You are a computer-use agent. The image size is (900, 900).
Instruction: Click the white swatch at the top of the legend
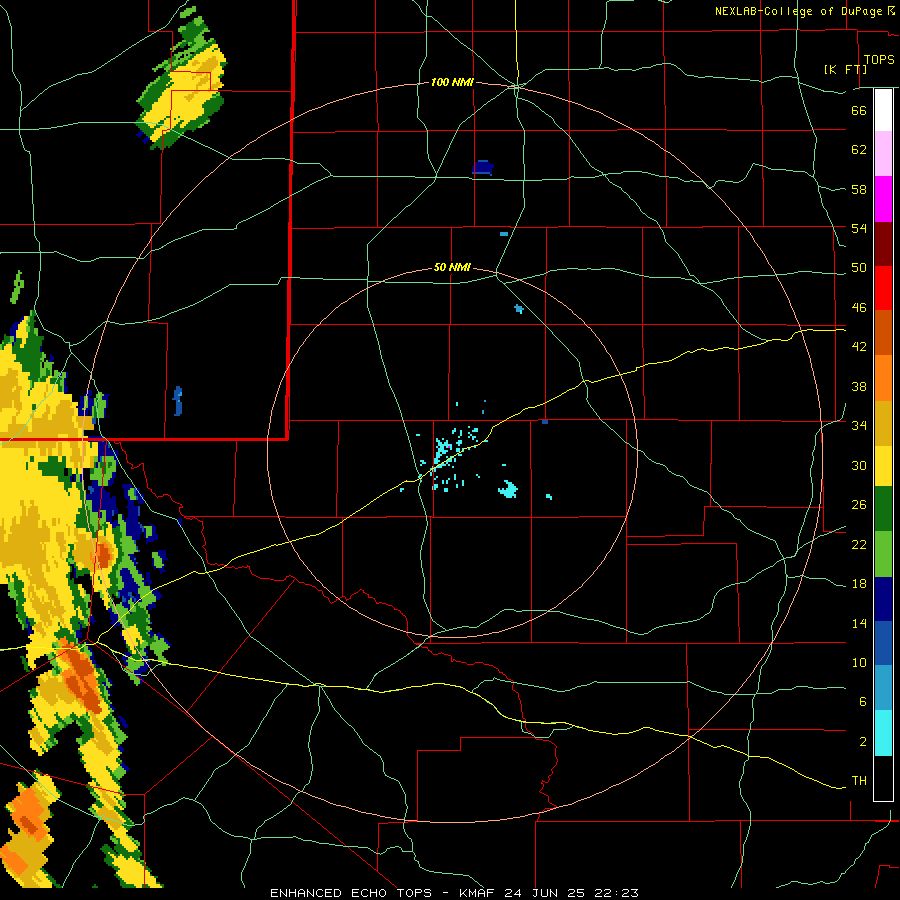883,110
